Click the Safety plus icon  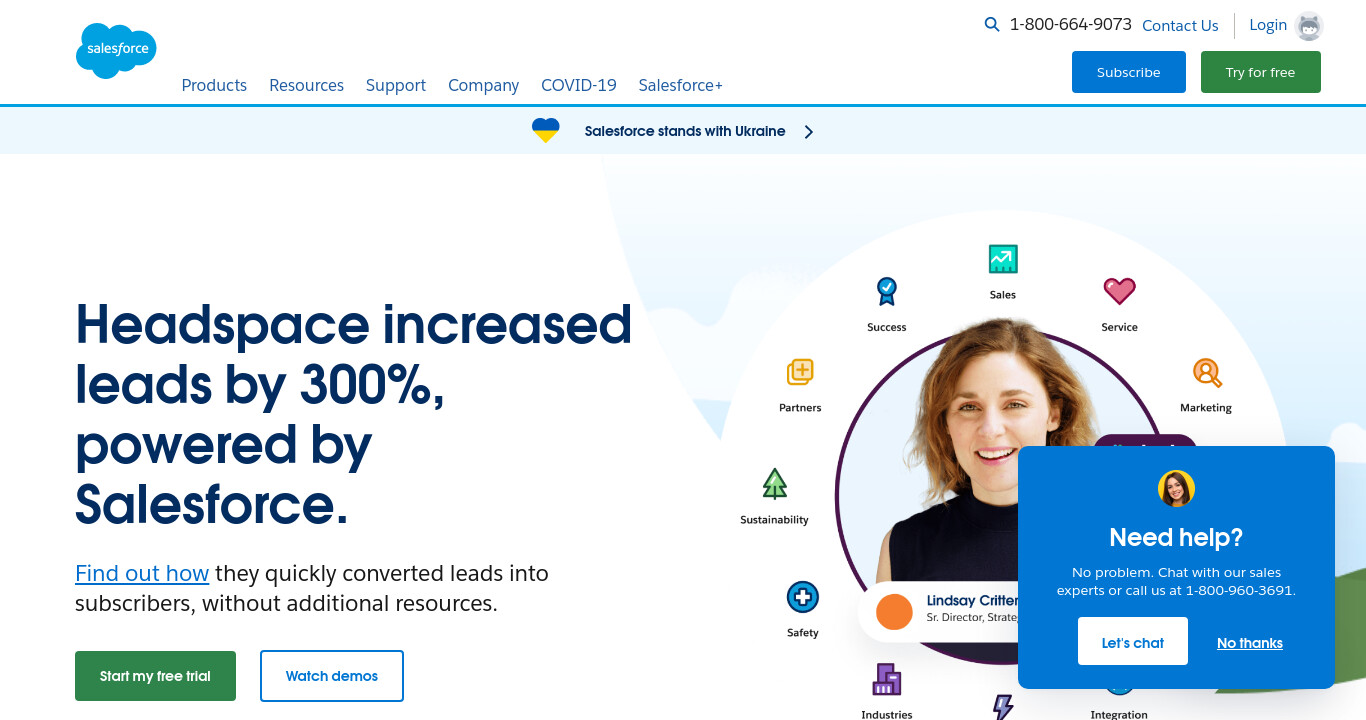click(802, 598)
